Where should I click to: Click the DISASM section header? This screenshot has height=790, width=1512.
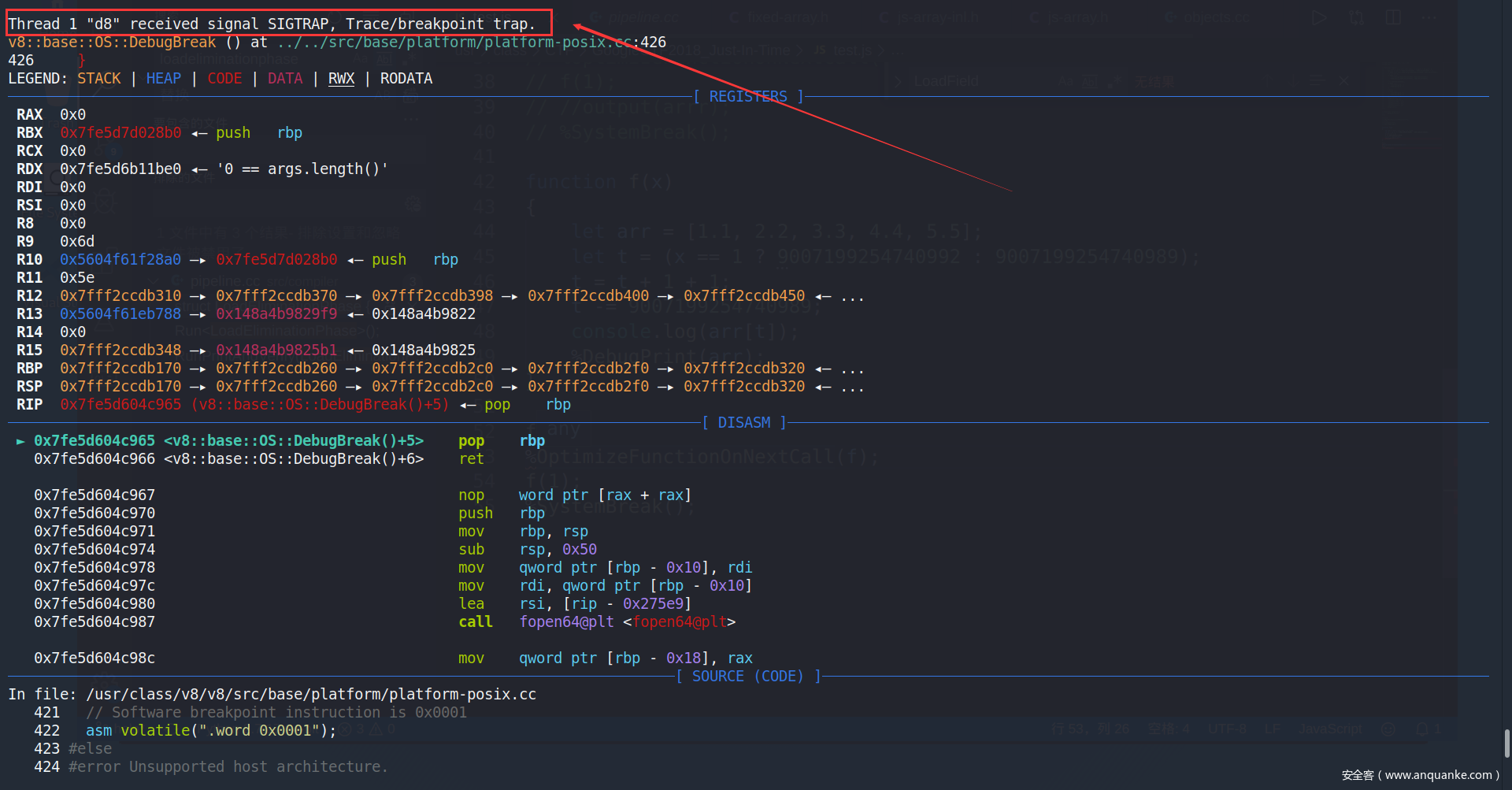743,423
